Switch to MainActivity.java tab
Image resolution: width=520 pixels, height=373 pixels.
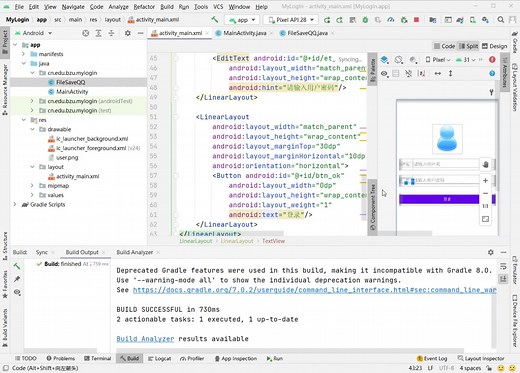tap(245, 33)
